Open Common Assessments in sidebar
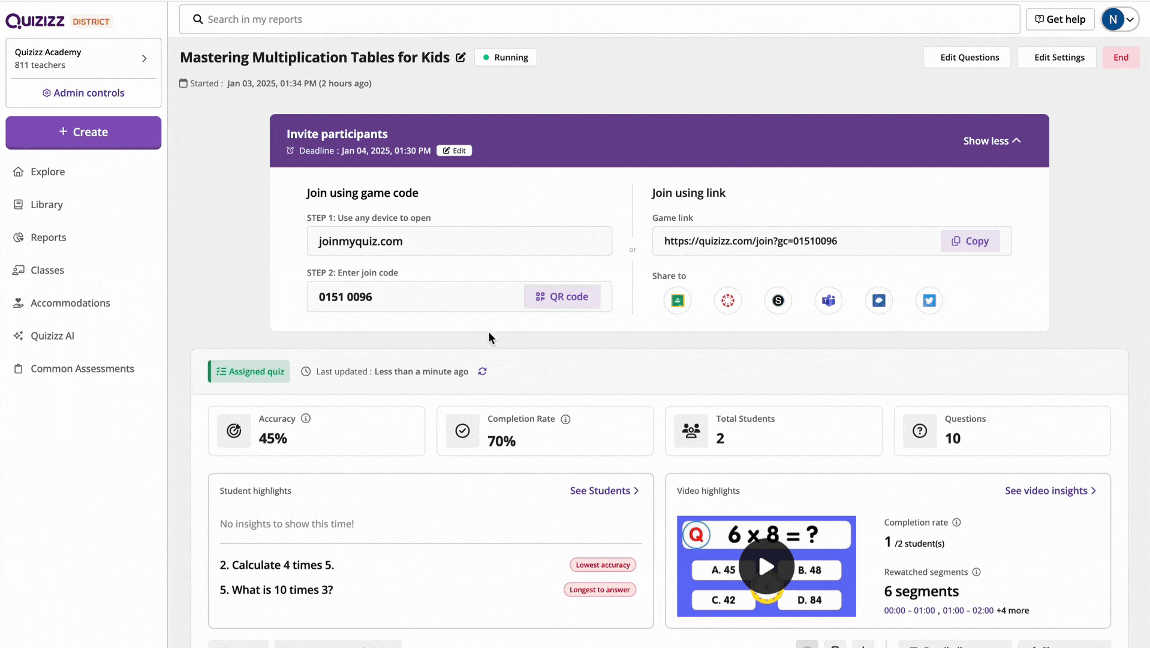Screen dimensions: 1150x648 [84, 369]
